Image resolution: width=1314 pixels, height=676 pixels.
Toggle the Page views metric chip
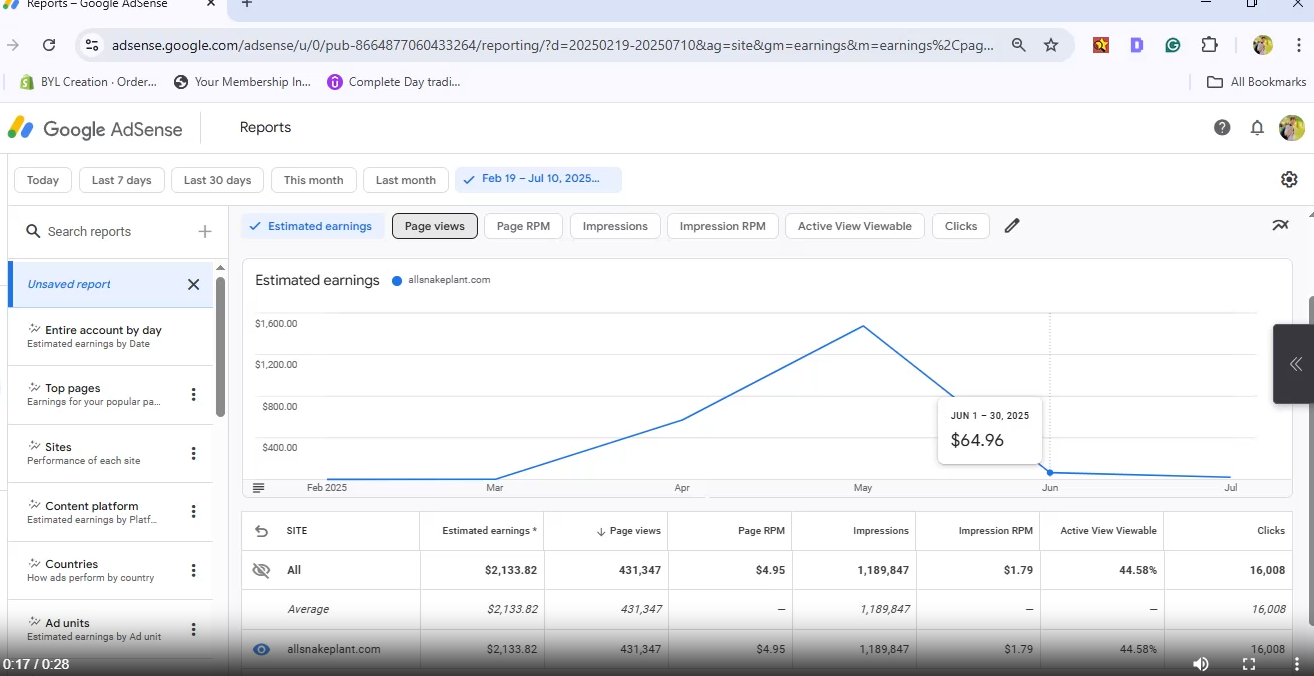coord(435,226)
